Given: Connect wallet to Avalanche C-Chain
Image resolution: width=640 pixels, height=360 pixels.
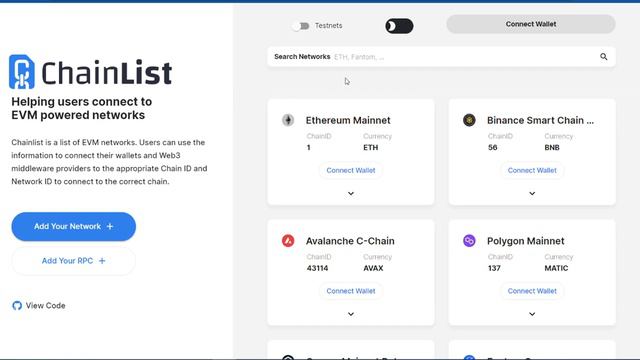Looking at the screenshot, I should pyautogui.click(x=351, y=291).
